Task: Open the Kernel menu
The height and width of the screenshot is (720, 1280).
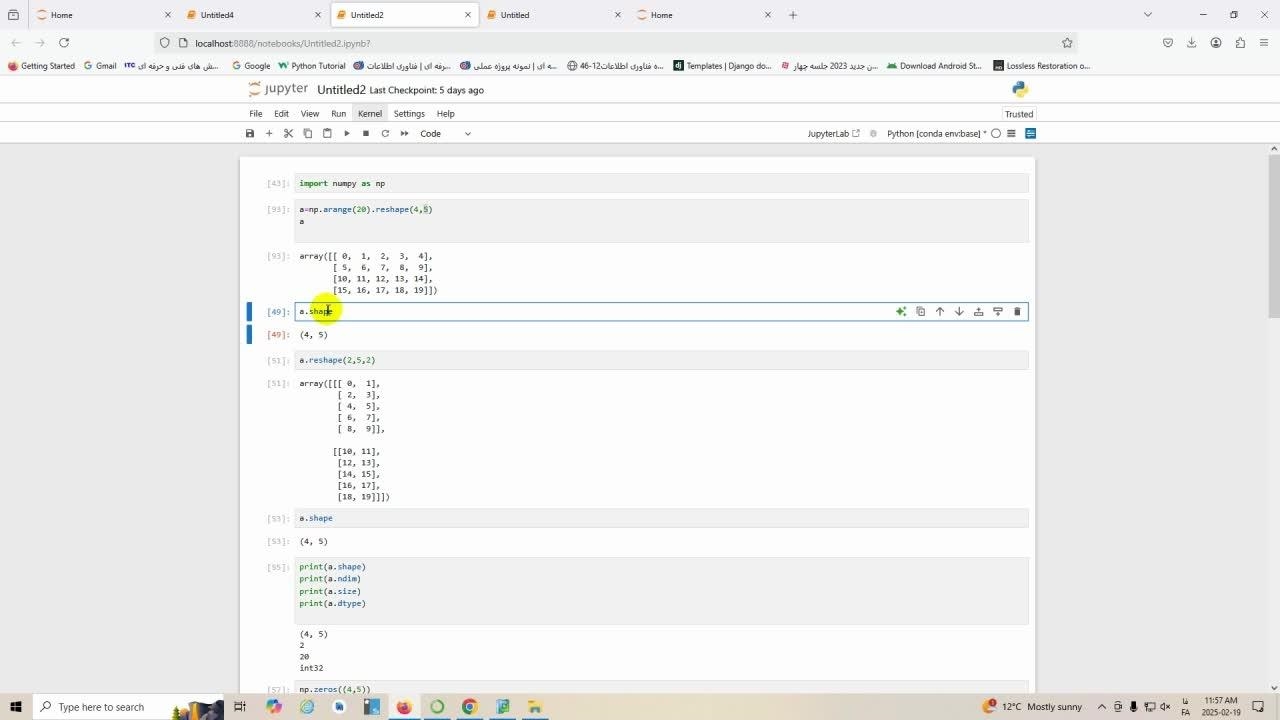Action: pos(370,114)
